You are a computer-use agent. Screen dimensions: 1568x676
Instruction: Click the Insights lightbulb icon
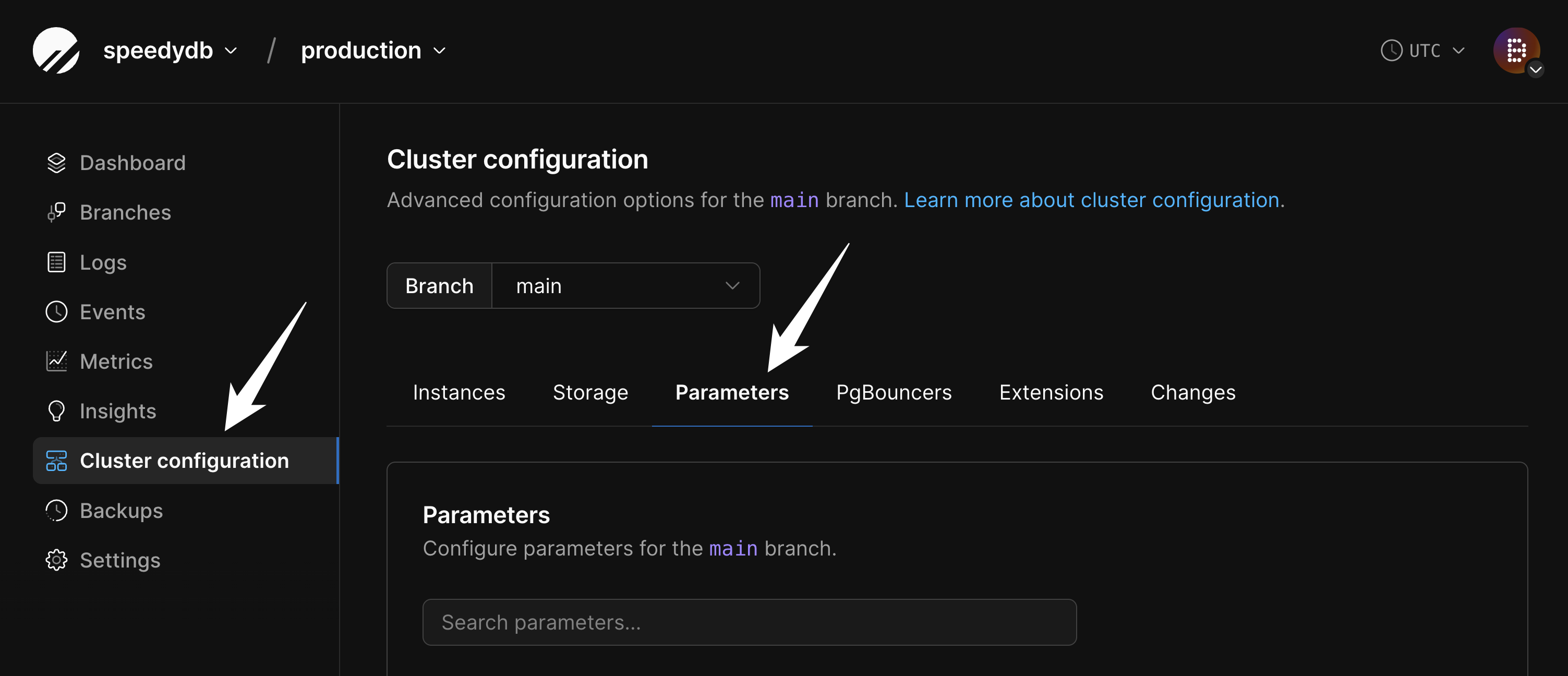click(56, 411)
